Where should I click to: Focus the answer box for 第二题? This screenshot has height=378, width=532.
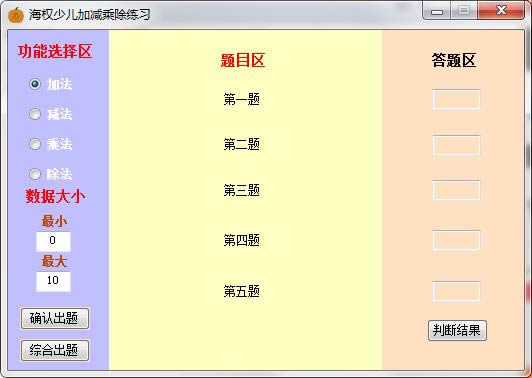click(456, 145)
